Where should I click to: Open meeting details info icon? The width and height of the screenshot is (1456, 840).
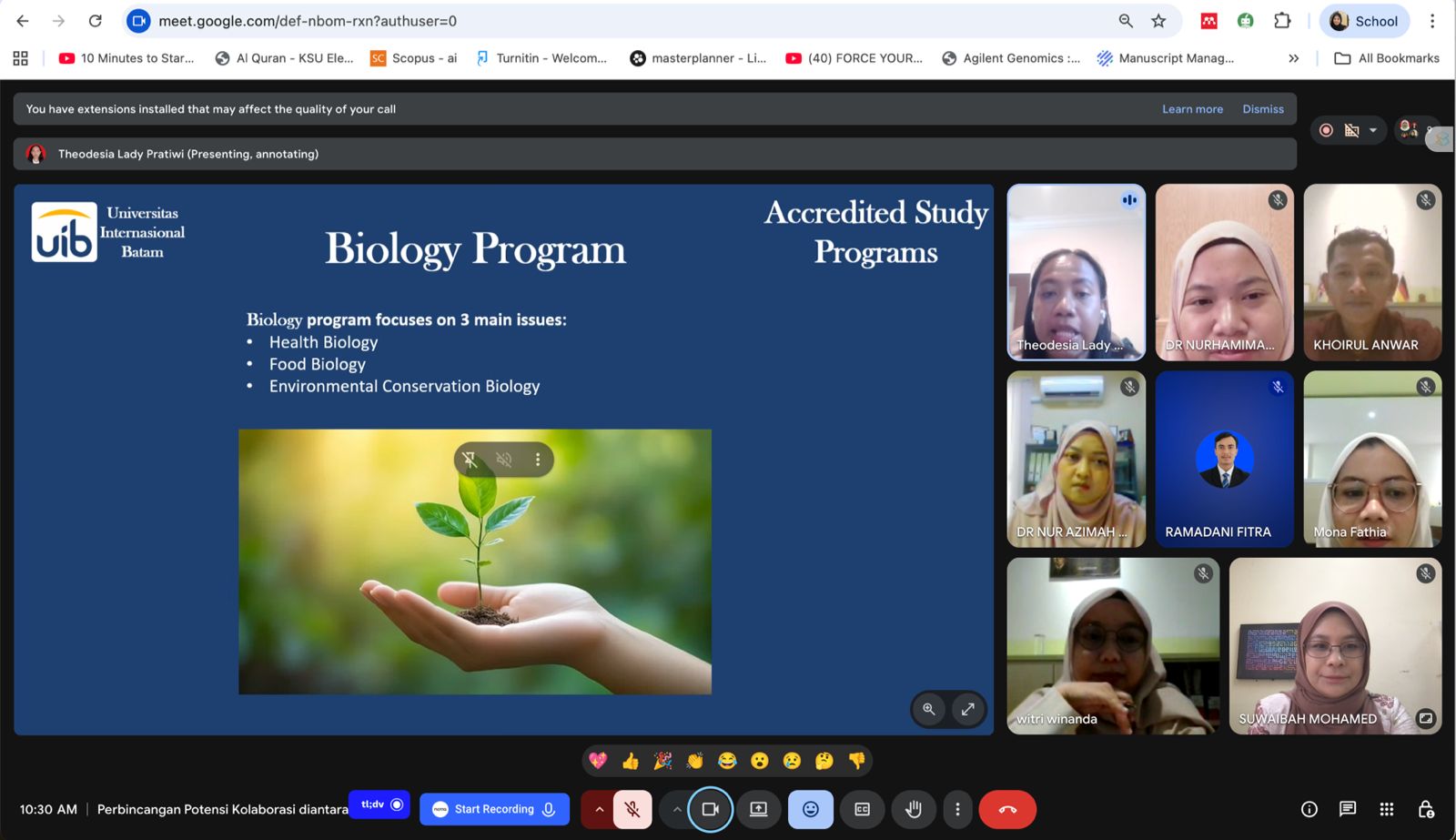point(1309,809)
